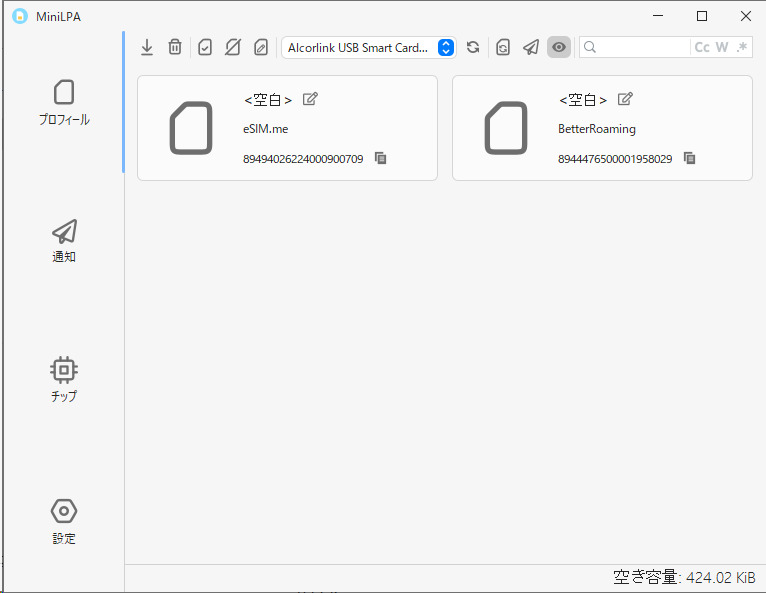The image size is (766, 593).
Task: Click the rename profile pencil-card icon
Action: tap(261, 47)
